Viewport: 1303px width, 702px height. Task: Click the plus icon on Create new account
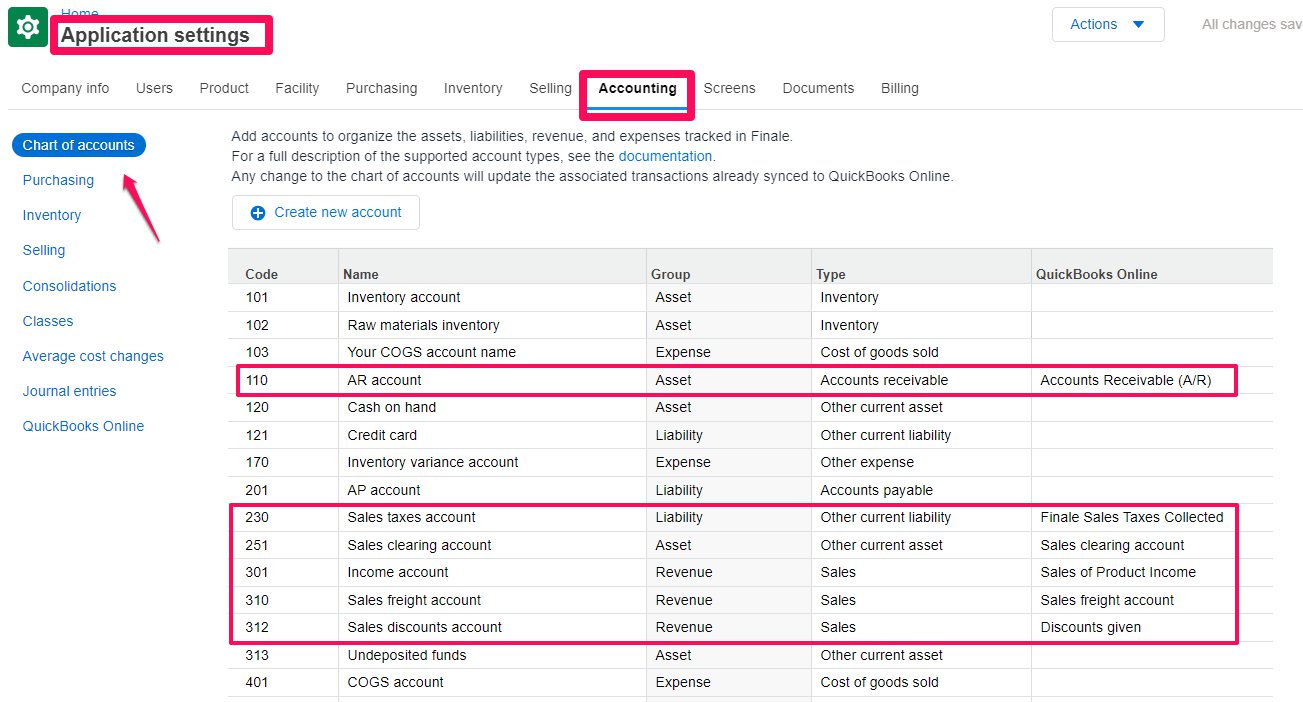(258, 213)
